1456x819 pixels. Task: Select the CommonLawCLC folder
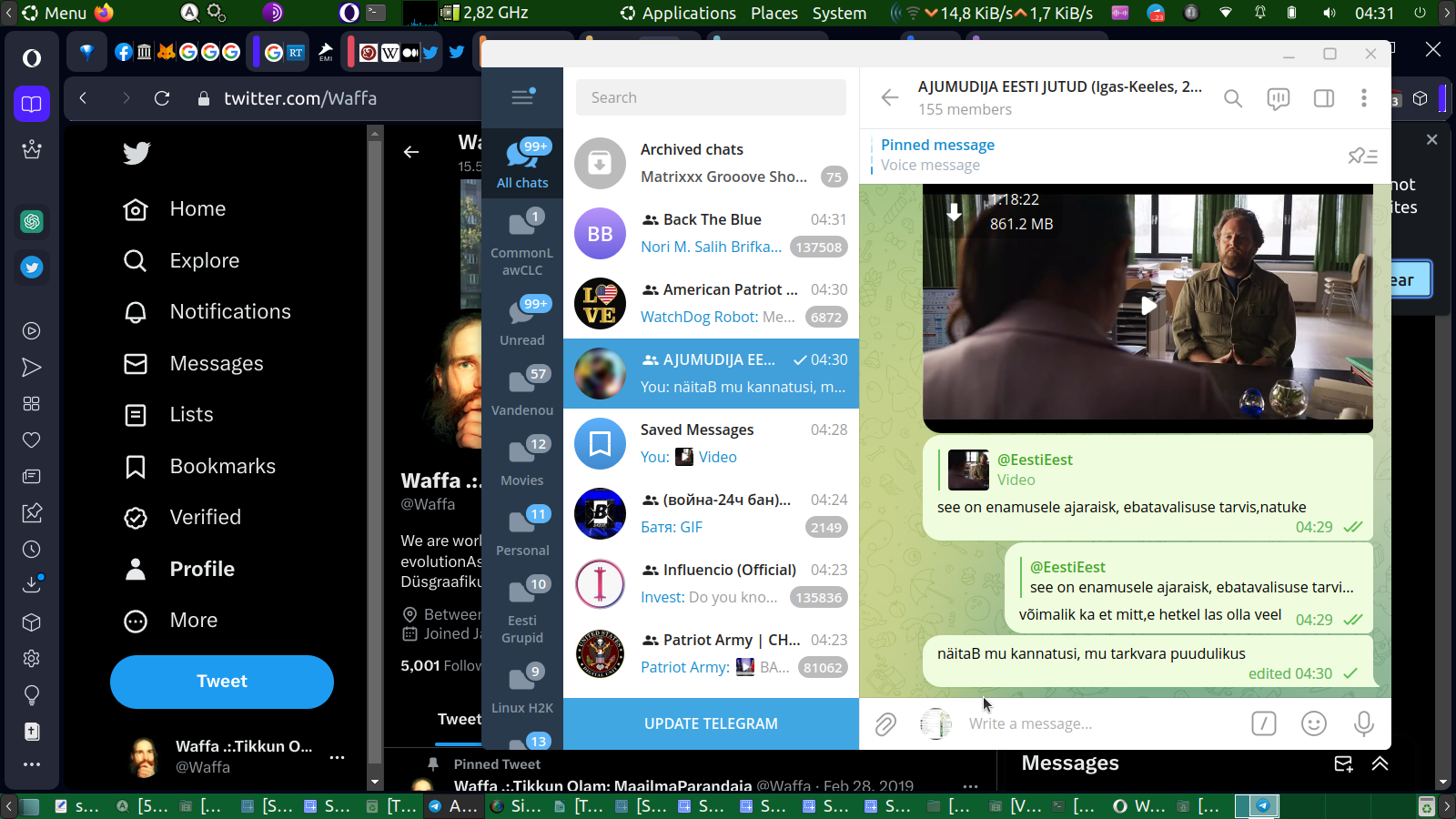[x=522, y=241]
